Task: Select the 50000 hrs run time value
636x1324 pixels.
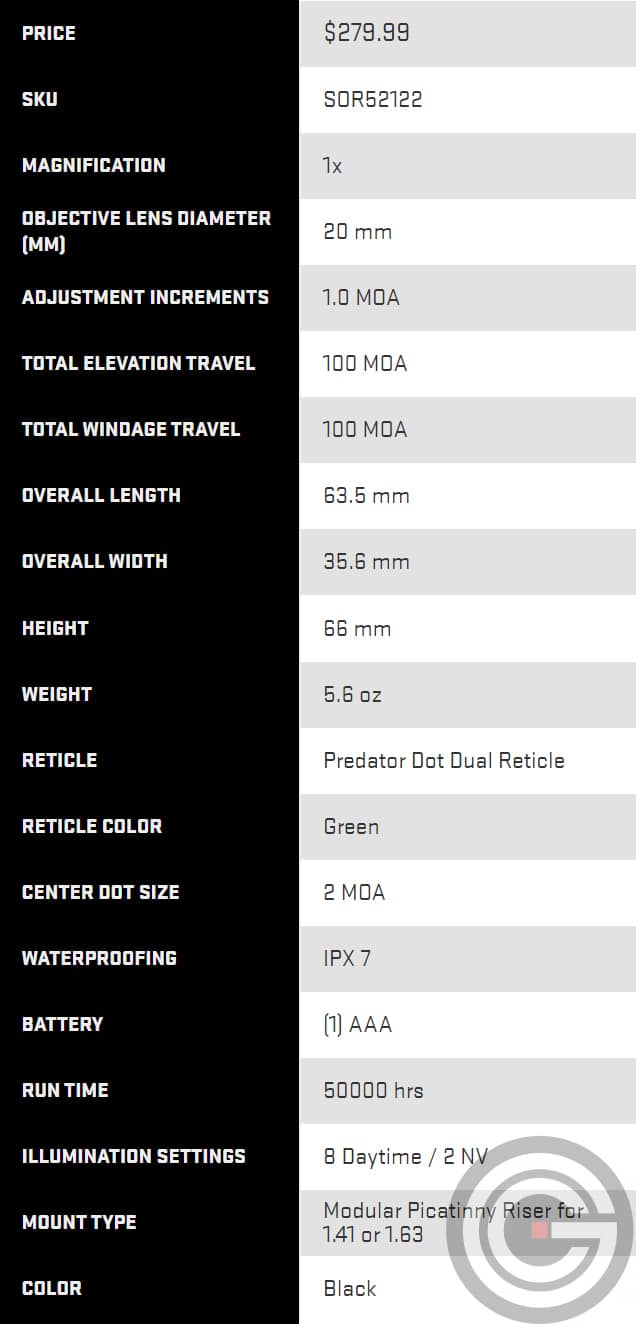Action: 373,1090
